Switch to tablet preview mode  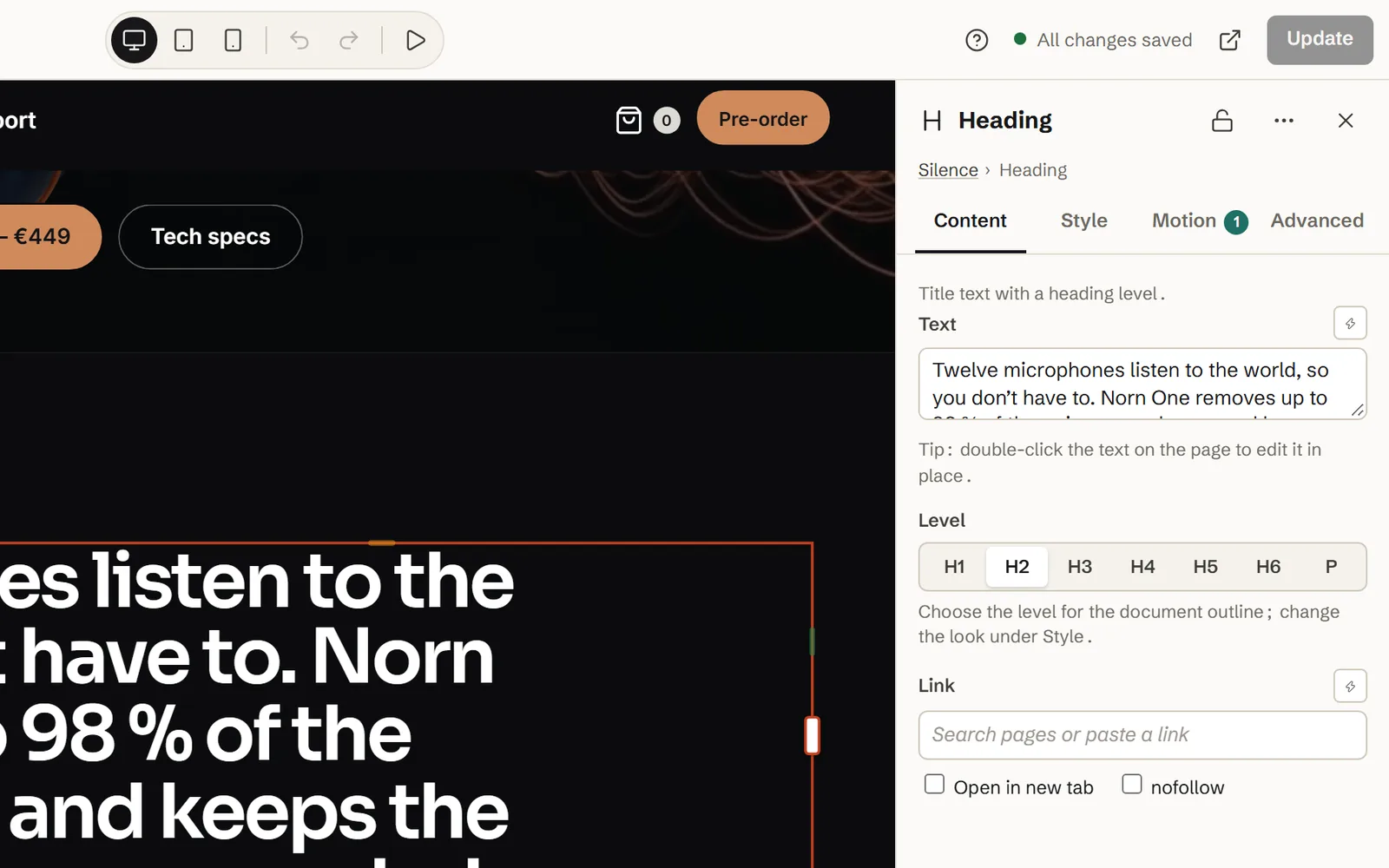point(184,40)
